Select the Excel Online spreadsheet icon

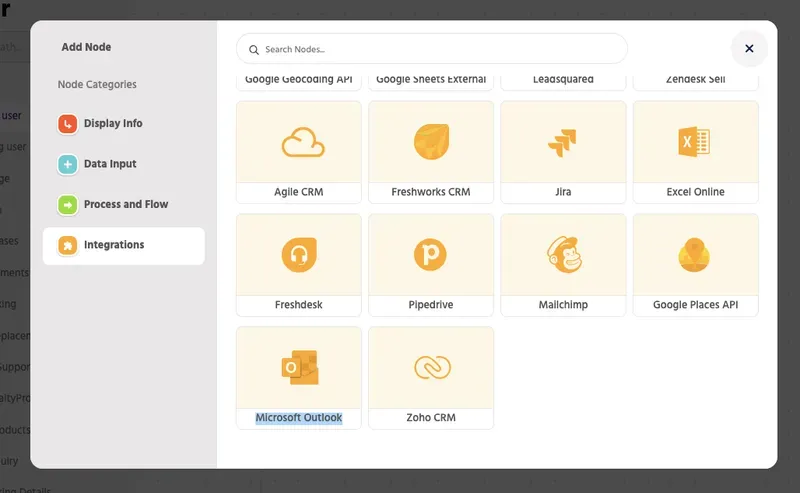tap(694, 141)
